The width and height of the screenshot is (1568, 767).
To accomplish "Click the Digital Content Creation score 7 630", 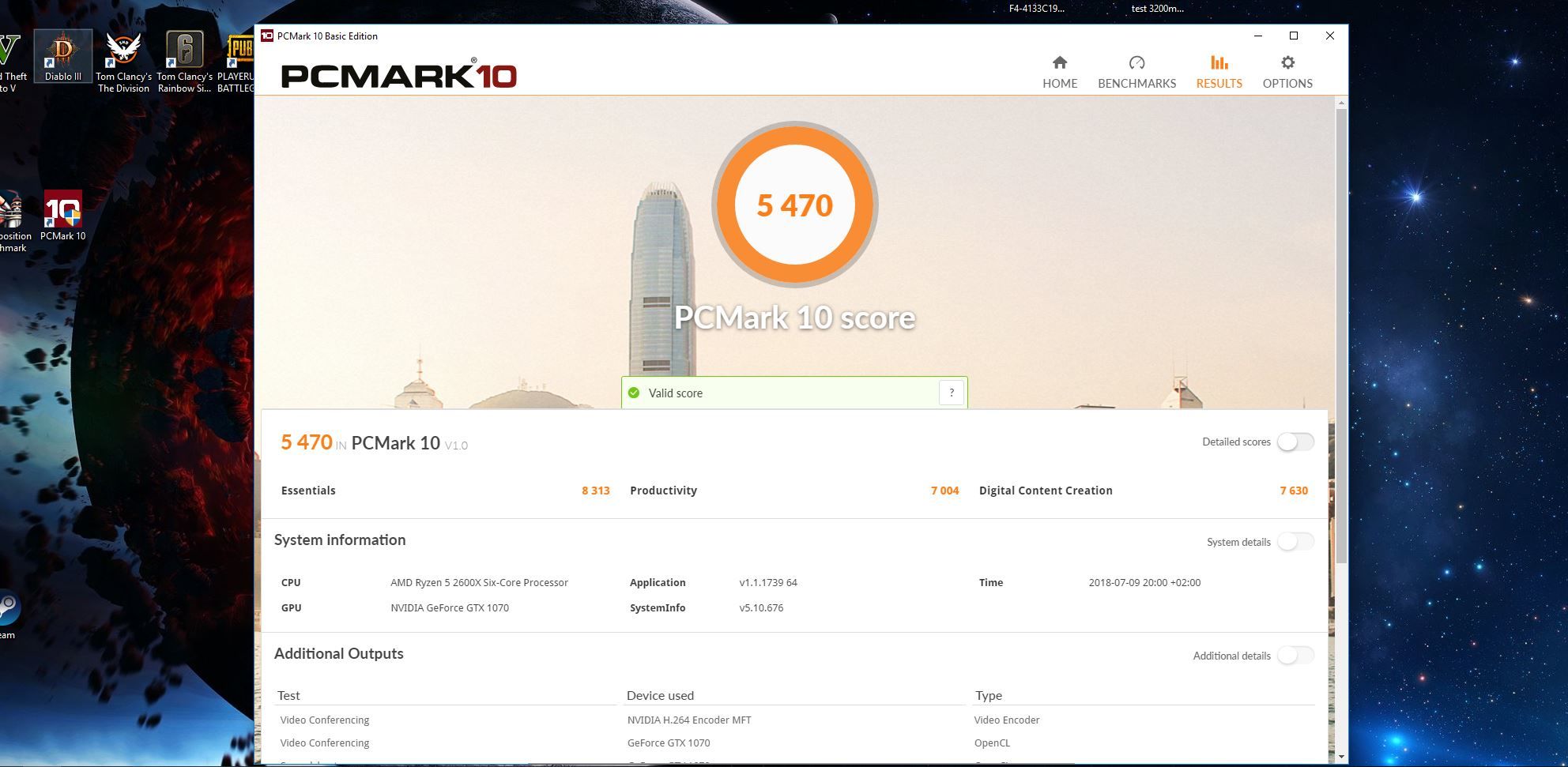I will (x=1294, y=491).
